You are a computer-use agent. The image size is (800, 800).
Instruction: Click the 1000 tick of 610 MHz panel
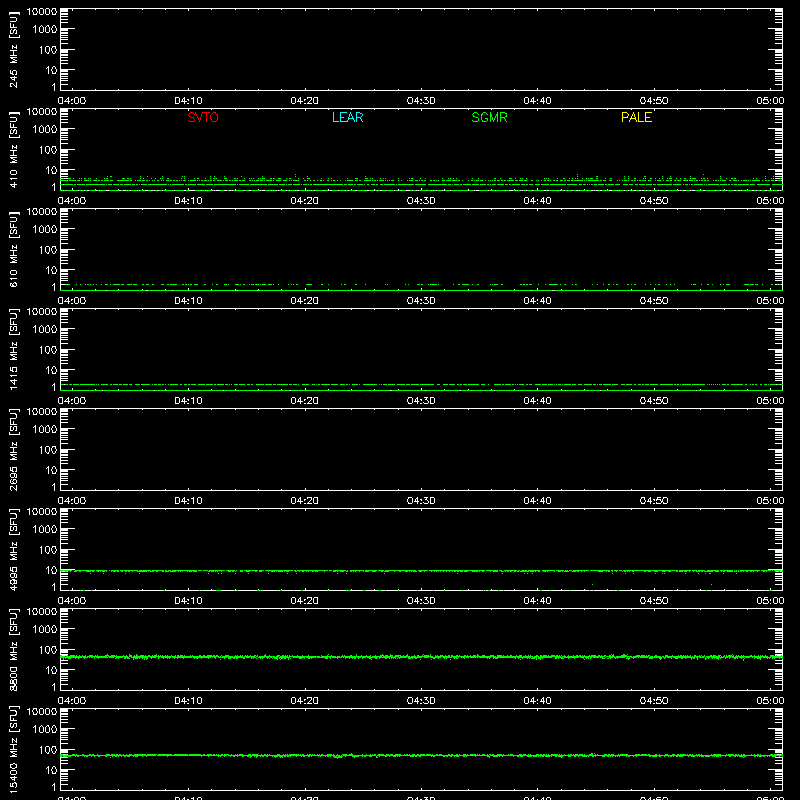(x=45, y=230)
